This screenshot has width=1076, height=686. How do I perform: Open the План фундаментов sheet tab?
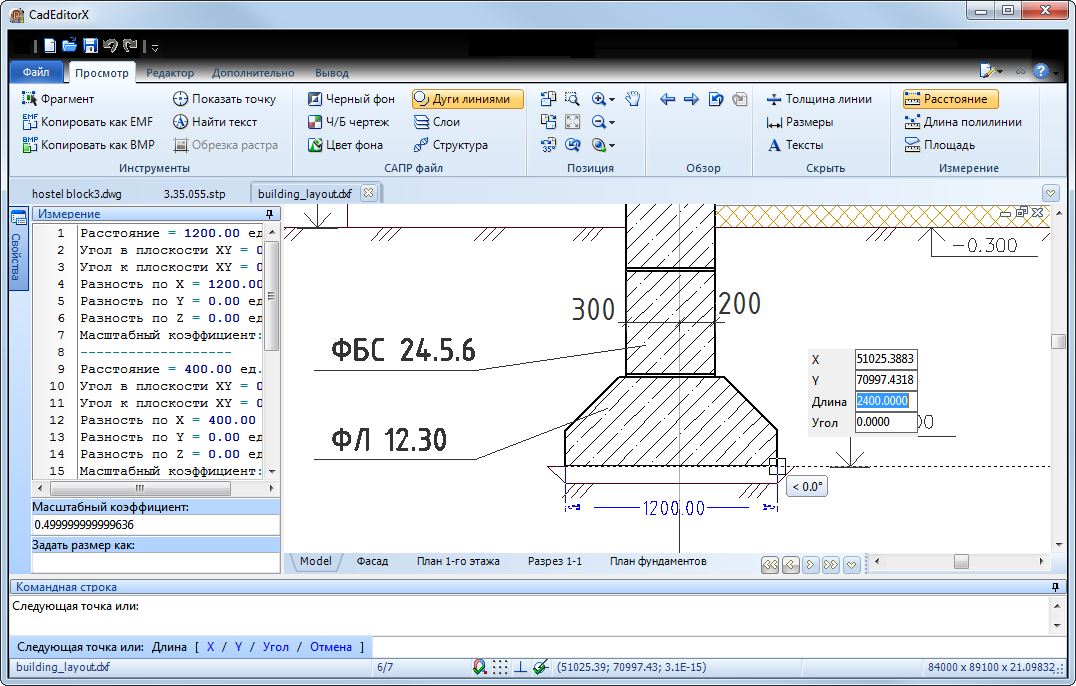[x=656, y=561]
